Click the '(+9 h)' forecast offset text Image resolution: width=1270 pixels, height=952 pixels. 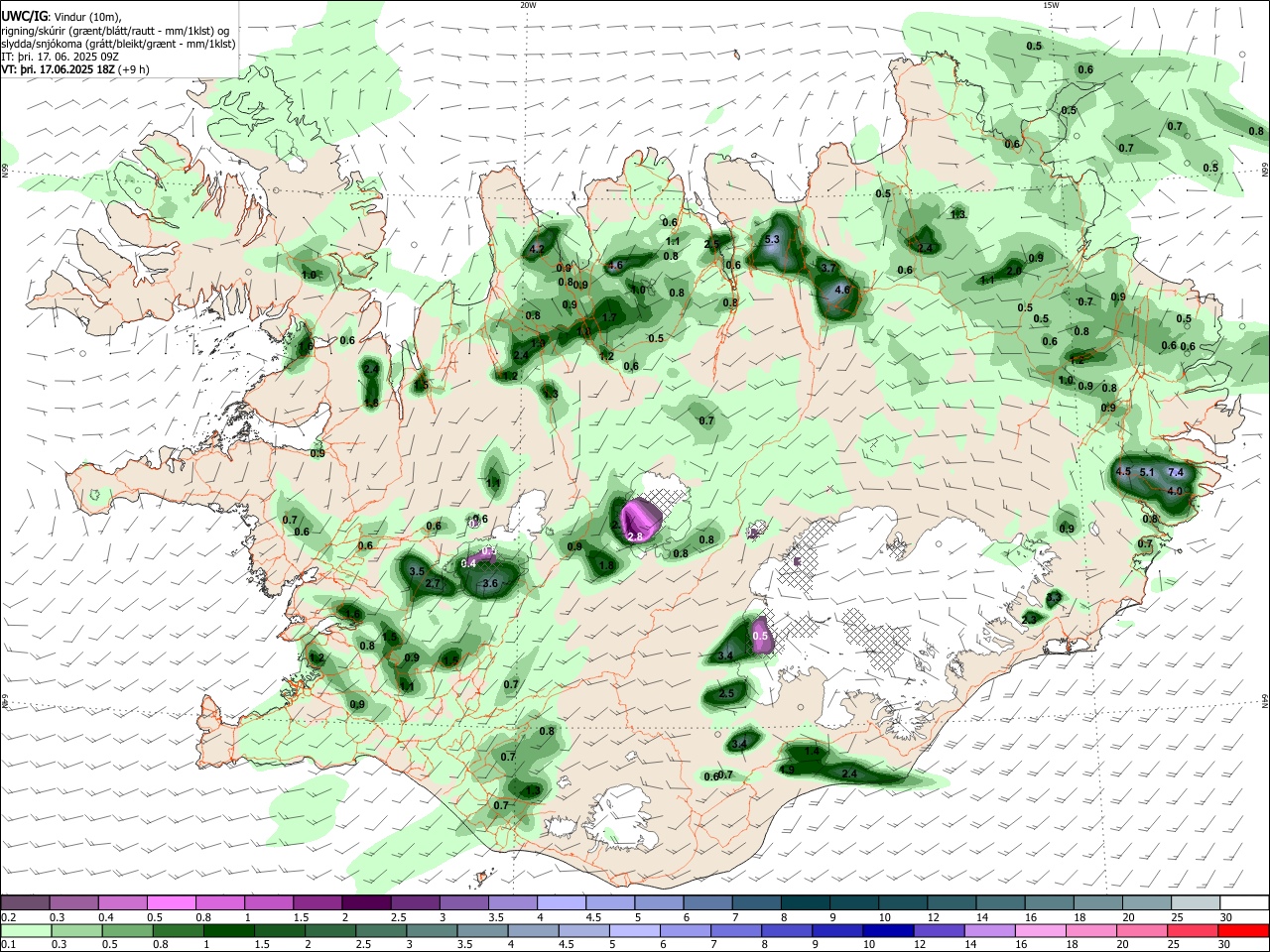pyautogui.click(x=134, y=69)
